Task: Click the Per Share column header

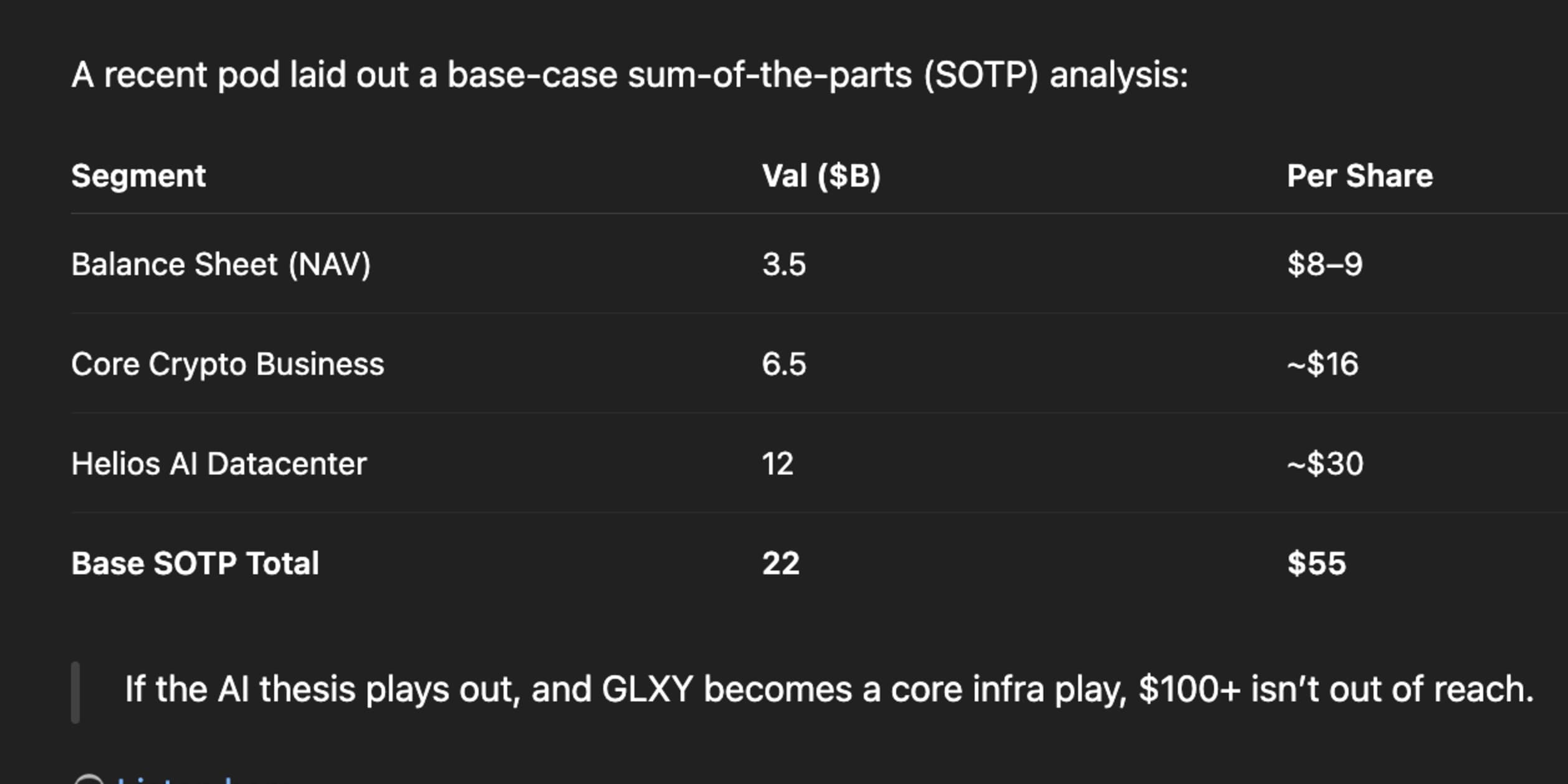Action: pos(1360,176)
